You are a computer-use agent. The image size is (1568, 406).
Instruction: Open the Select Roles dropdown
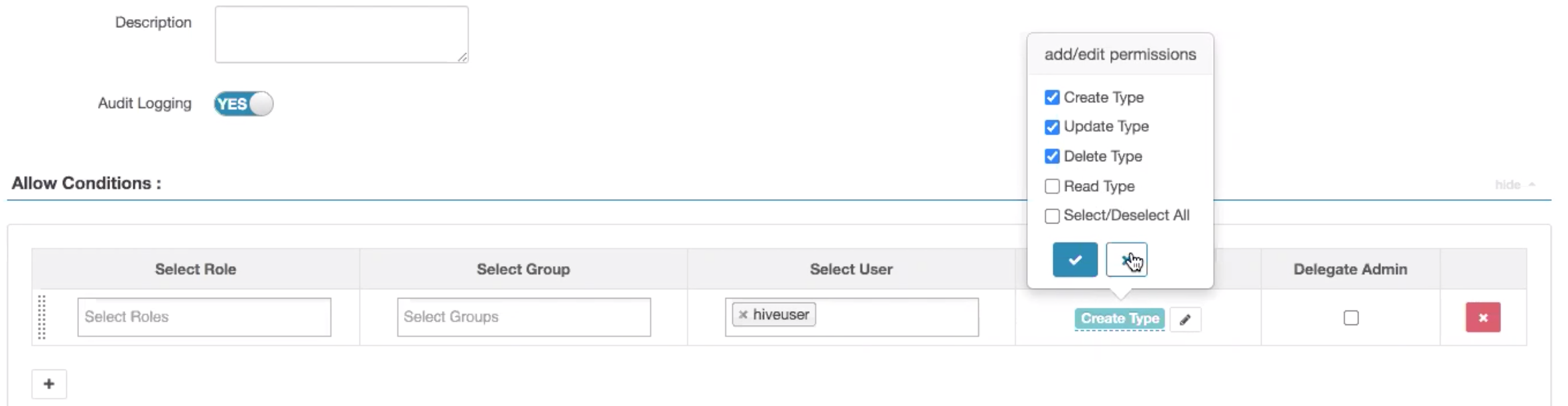[x=204, y=317]
